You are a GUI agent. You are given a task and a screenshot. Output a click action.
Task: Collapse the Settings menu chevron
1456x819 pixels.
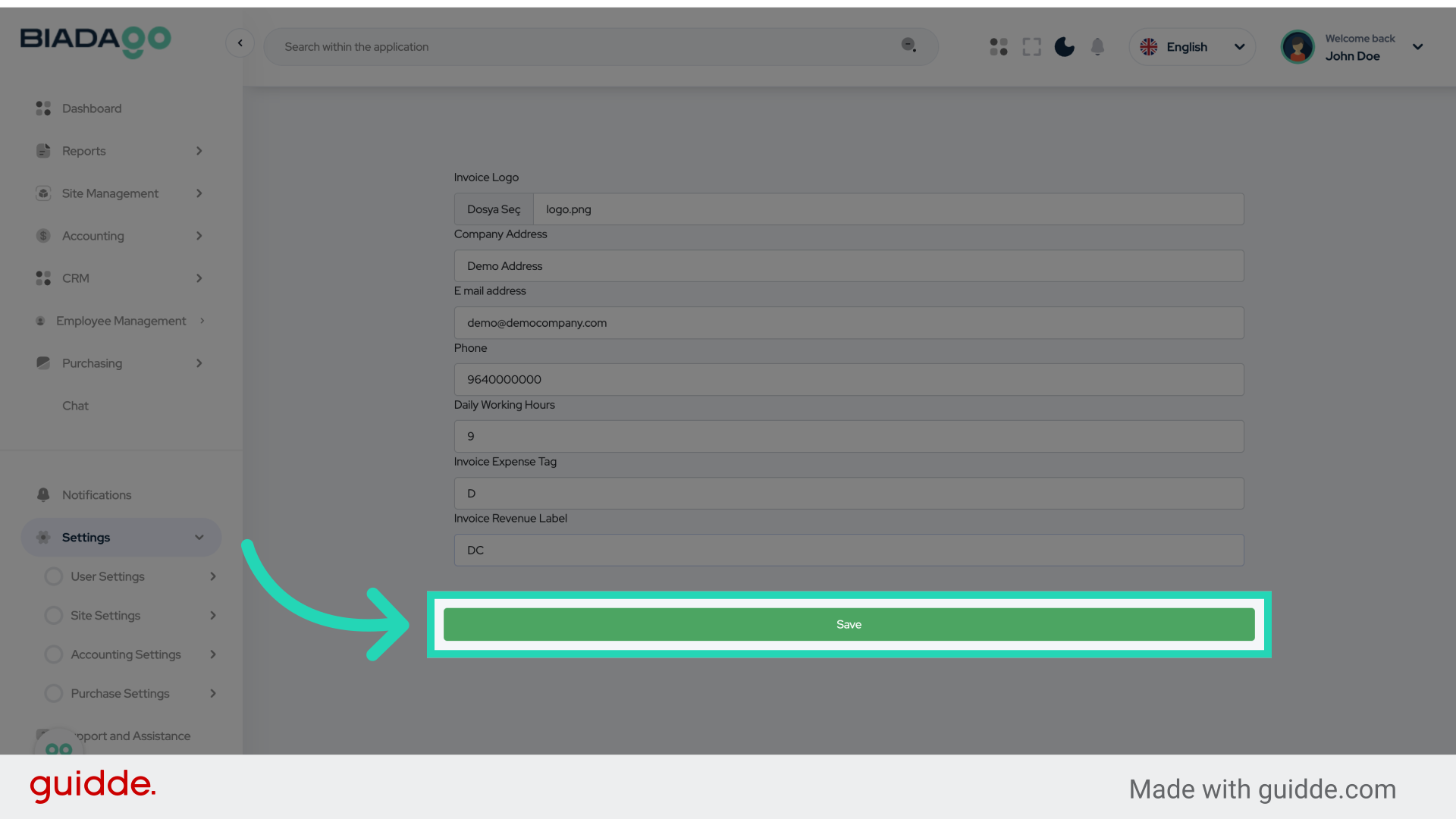tap(199, 538)
